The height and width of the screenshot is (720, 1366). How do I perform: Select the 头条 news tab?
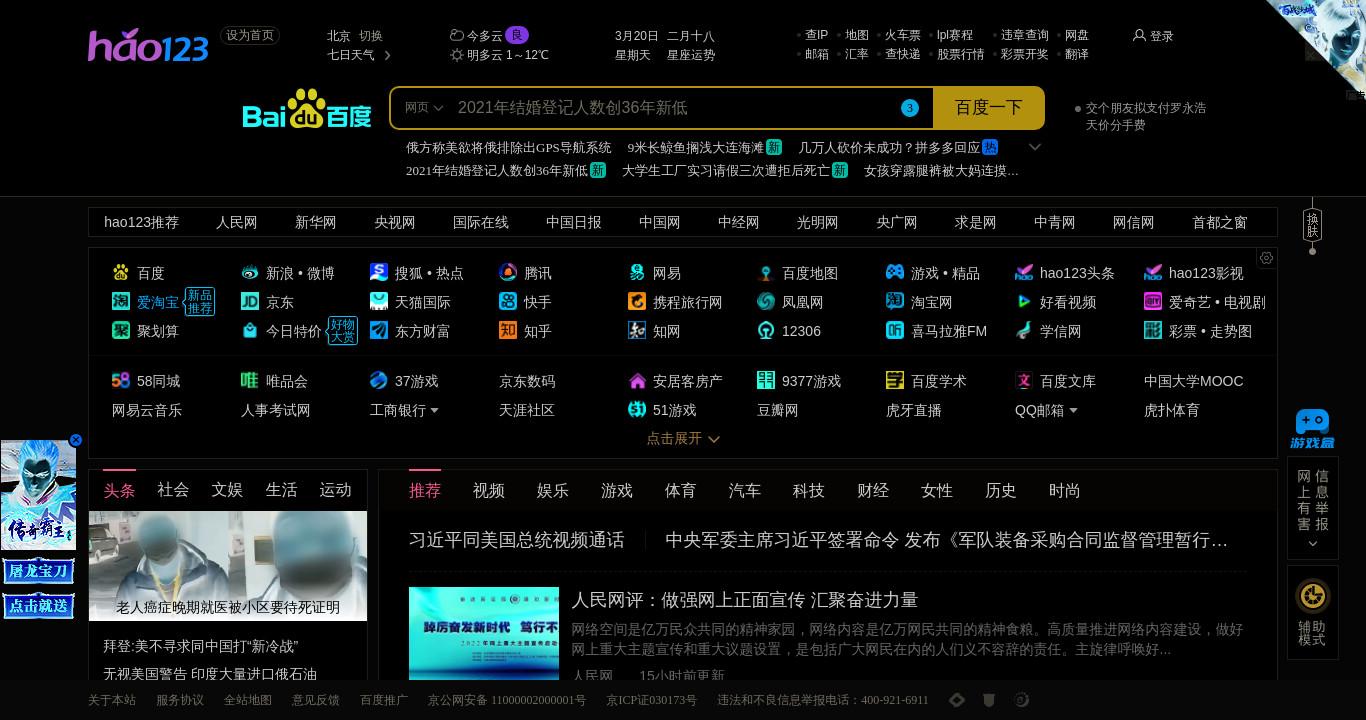[x=119, y=490]
